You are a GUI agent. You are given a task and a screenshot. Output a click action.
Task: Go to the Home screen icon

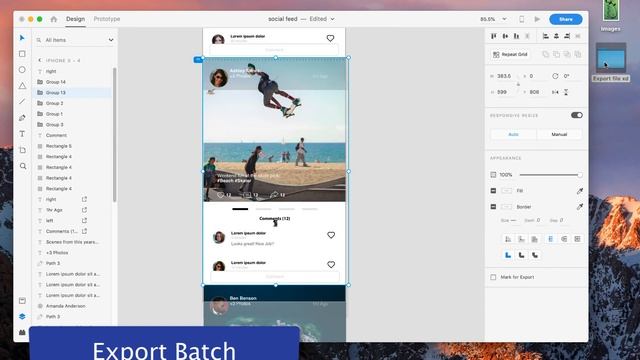coord(53,19)
